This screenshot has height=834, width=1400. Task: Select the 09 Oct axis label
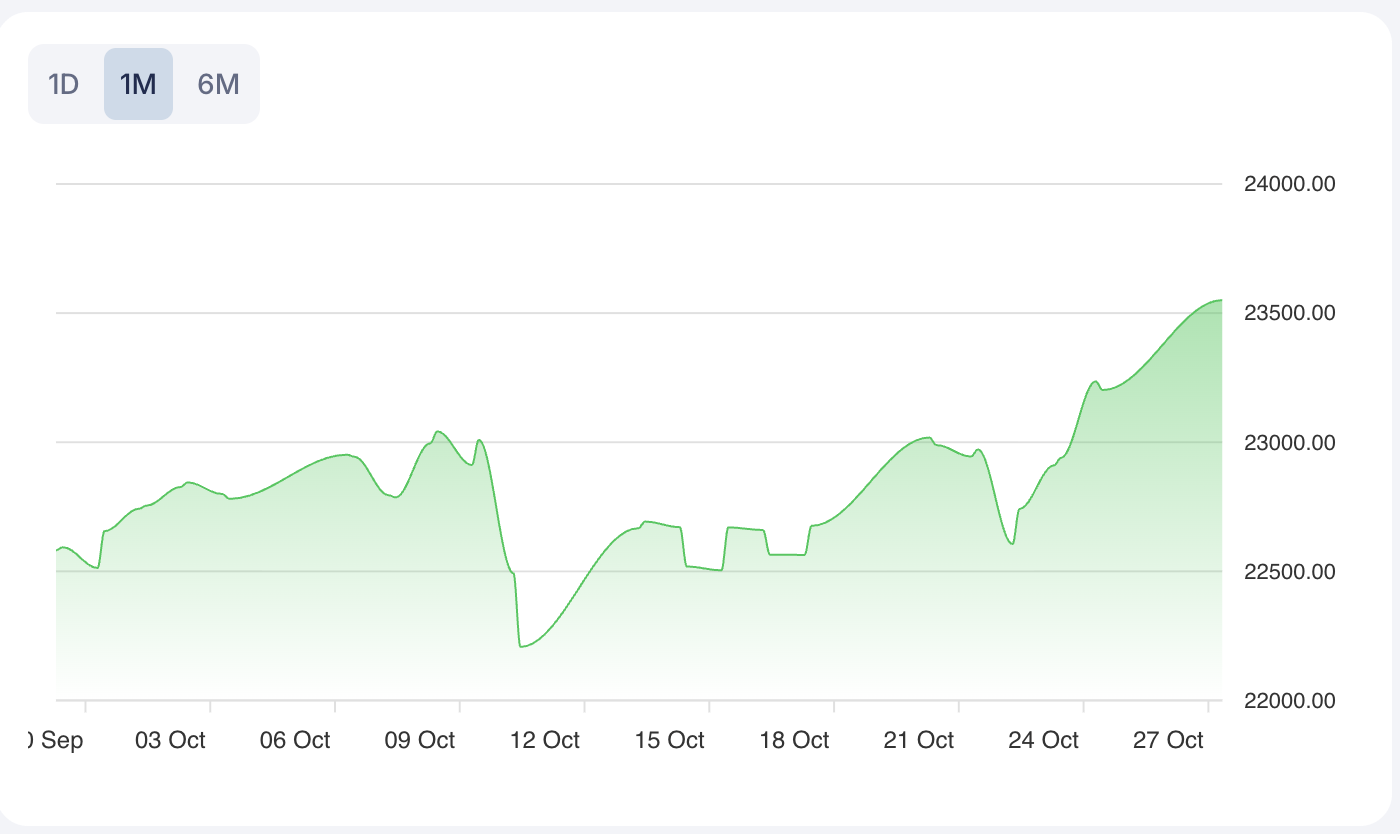(x=420, y=741)
